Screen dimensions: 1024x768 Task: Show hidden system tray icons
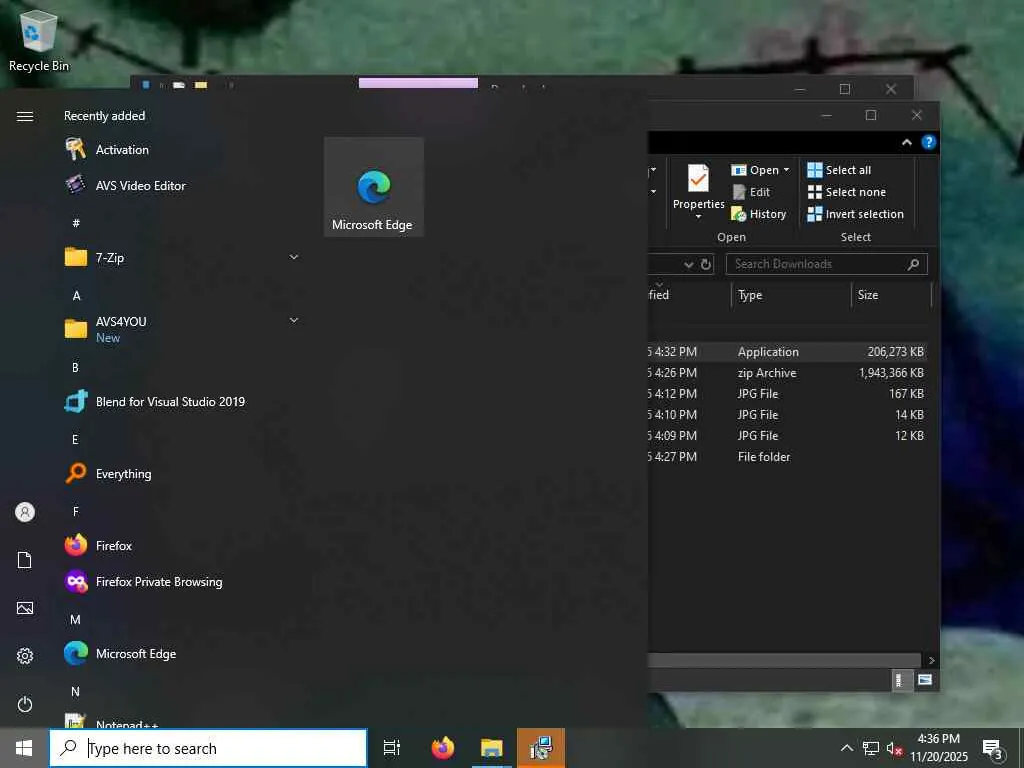[846, 748]
